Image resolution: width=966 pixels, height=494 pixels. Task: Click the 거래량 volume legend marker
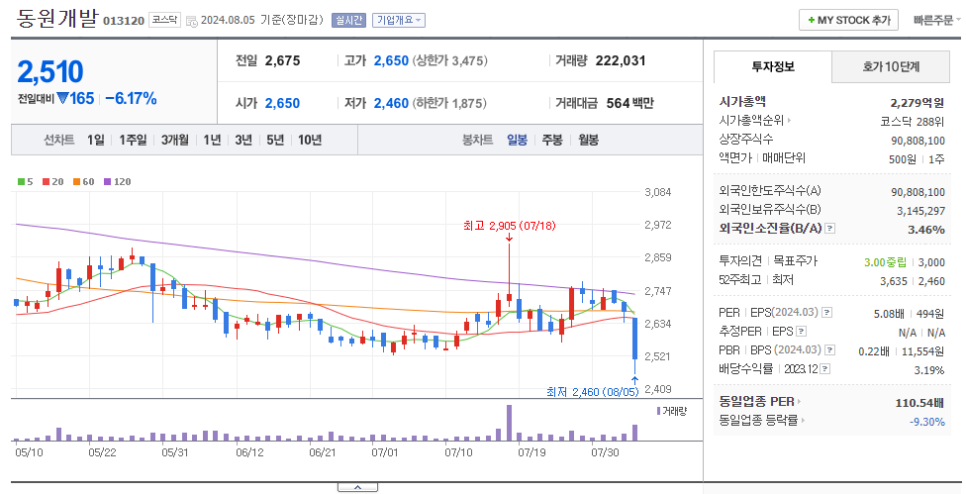(659, 411)
